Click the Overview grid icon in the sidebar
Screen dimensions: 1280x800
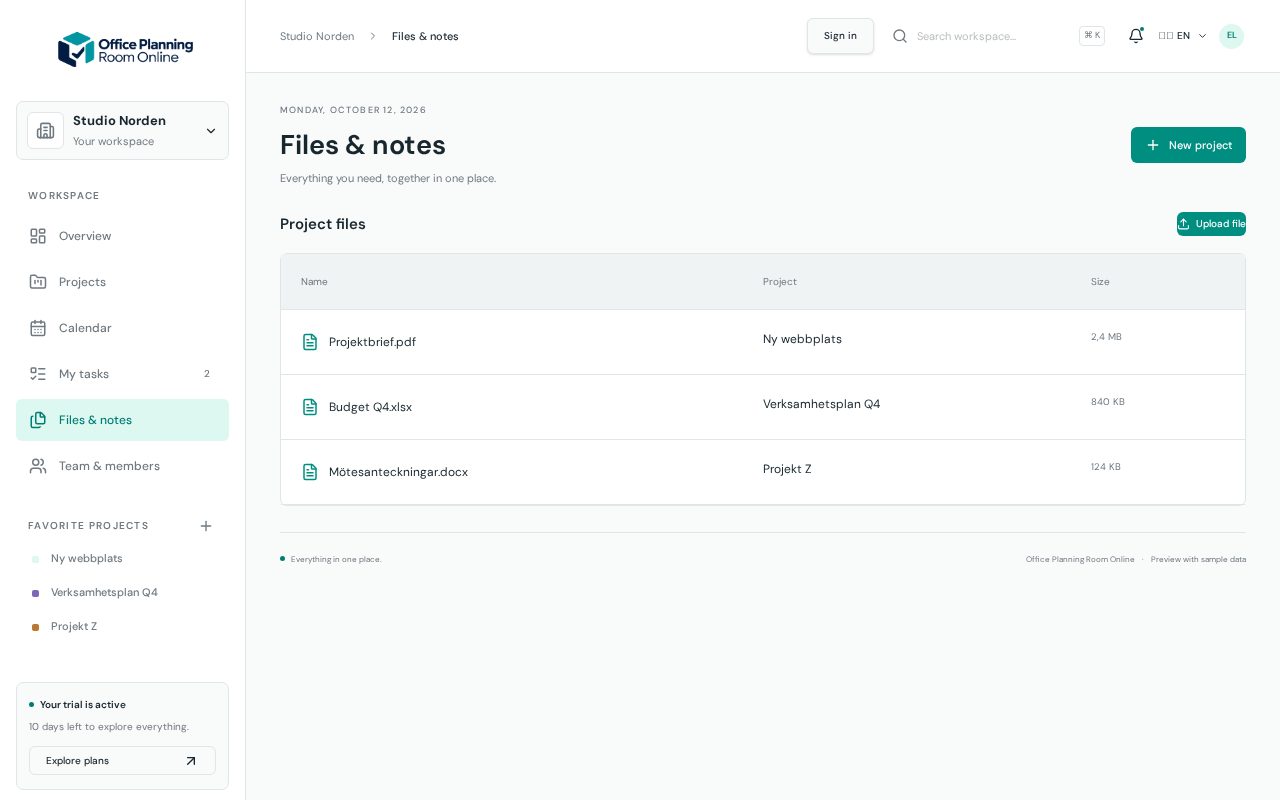click(38, 236)
